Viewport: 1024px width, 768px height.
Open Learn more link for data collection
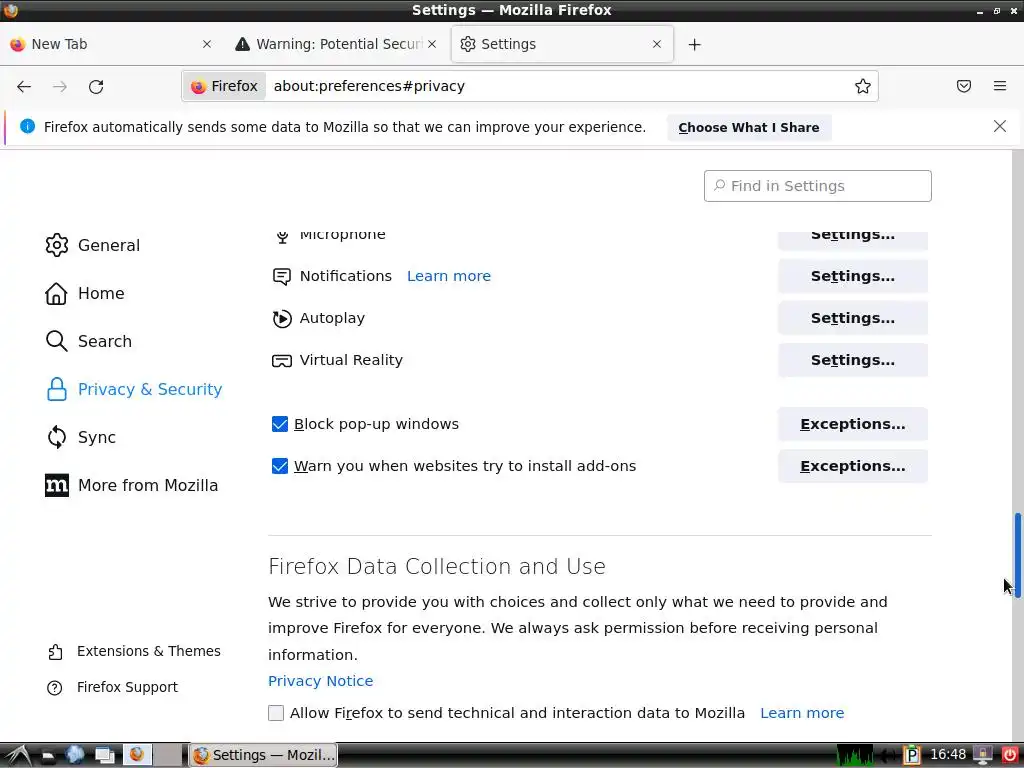802,713
